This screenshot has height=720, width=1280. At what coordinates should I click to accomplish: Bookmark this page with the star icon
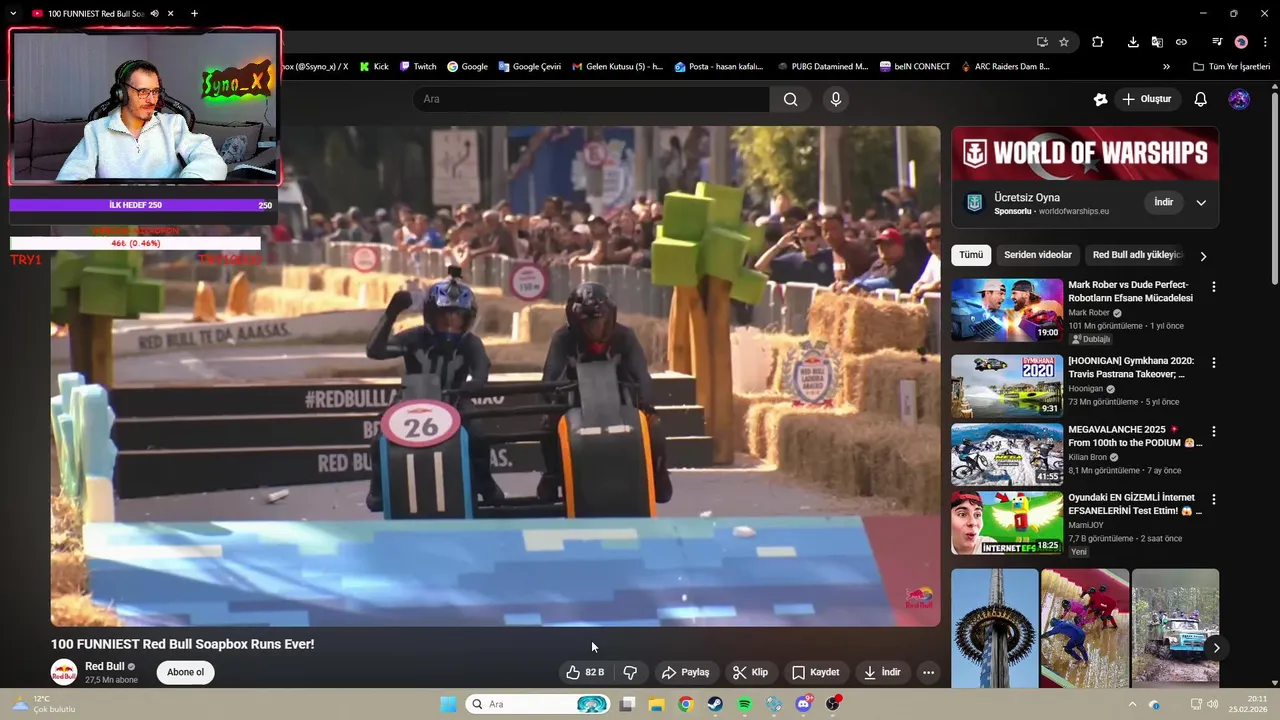1064,42
